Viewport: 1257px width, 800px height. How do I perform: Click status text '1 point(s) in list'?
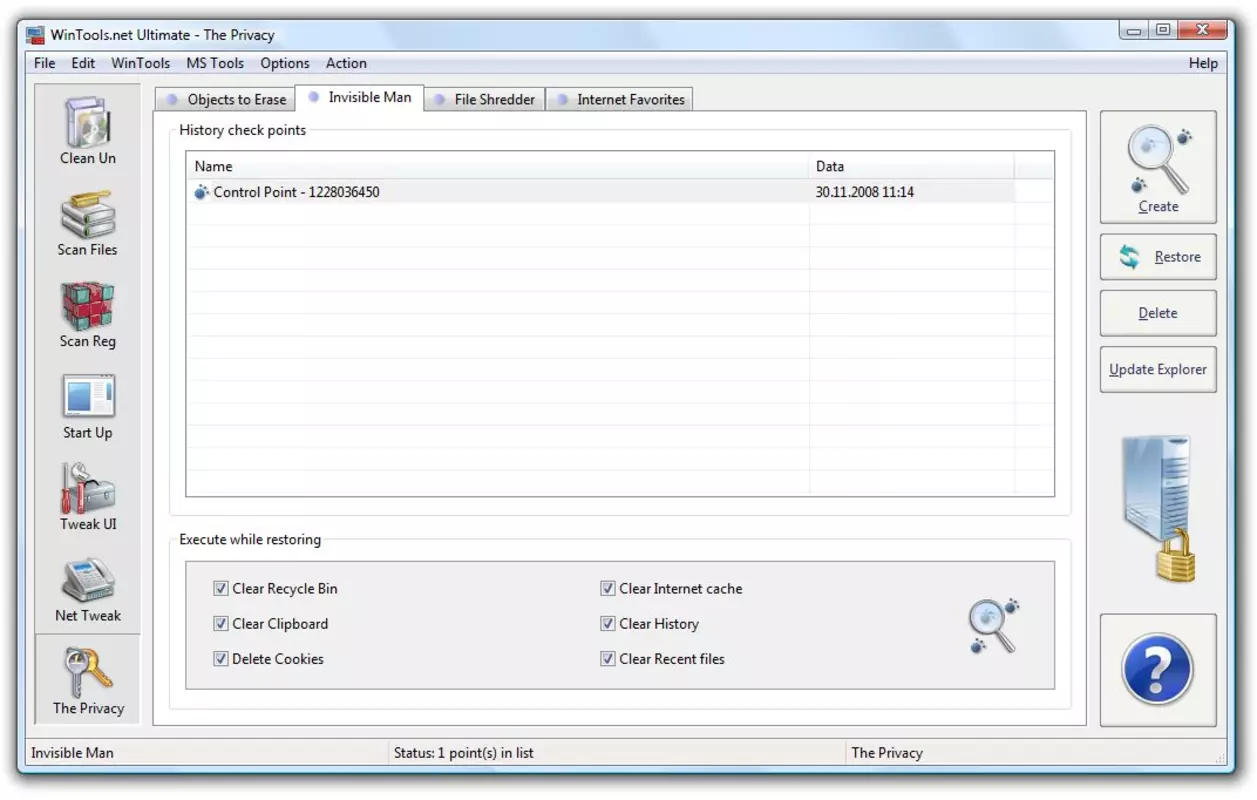click(486, 753)
